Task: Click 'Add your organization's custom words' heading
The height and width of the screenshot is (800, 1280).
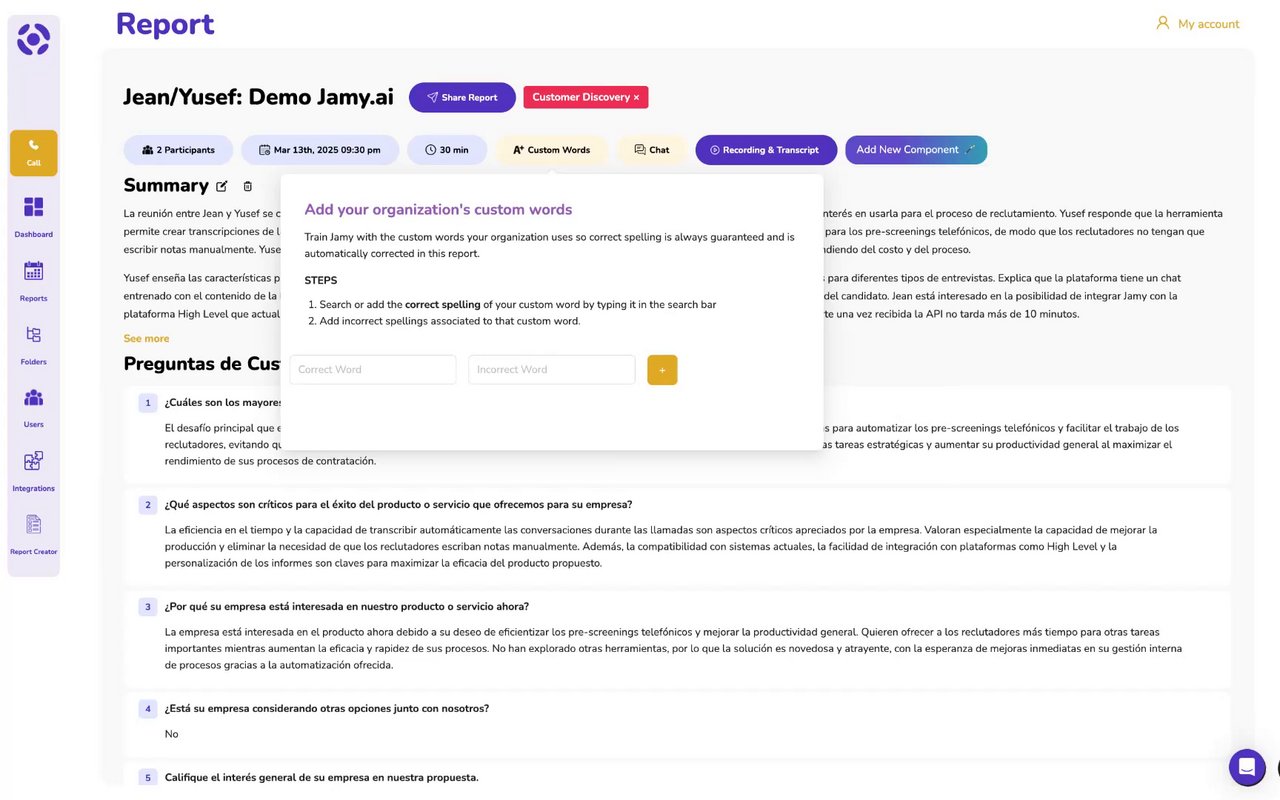Action: point(438,210)
